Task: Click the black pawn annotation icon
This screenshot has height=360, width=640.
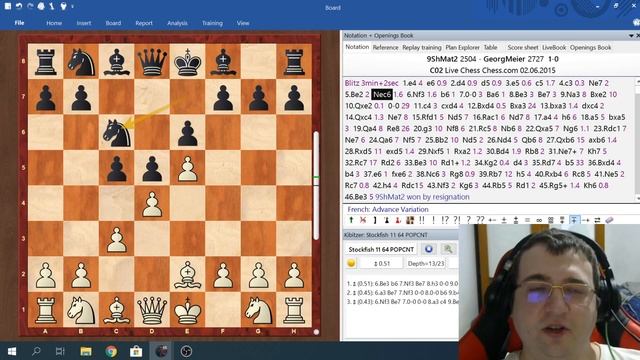Action: pyautogui.click(x=387, y=220)
